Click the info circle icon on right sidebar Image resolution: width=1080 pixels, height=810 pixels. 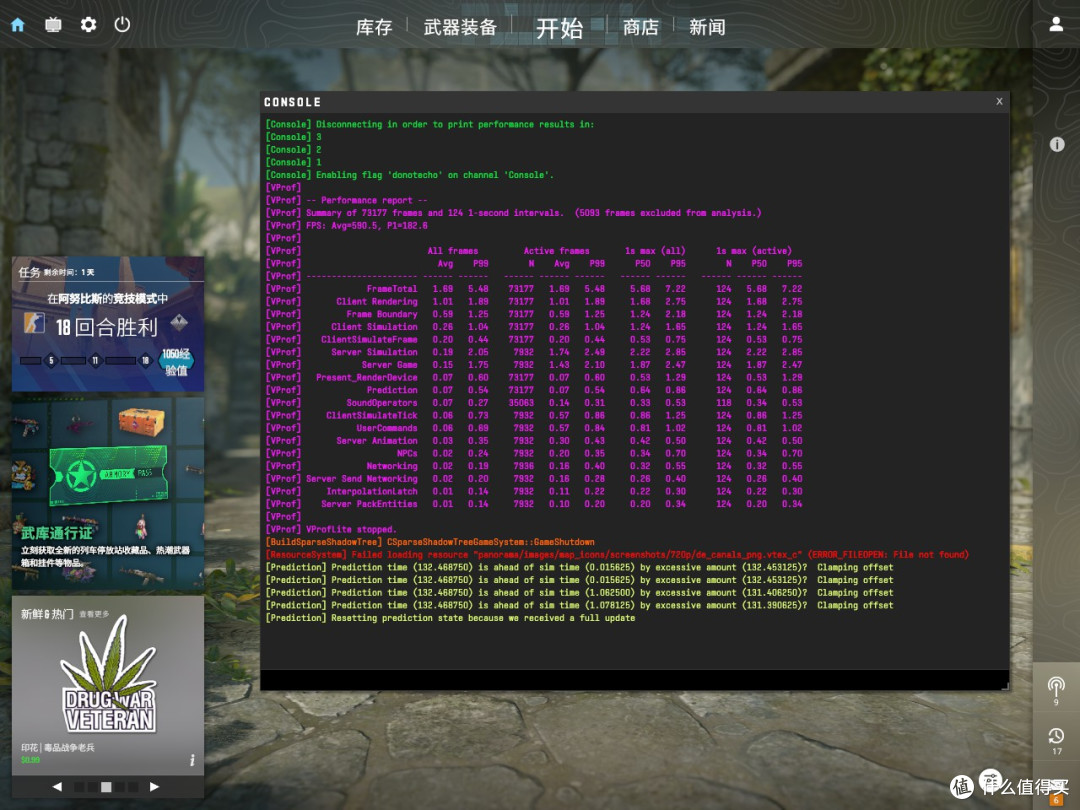click(x=1057, y=145)
